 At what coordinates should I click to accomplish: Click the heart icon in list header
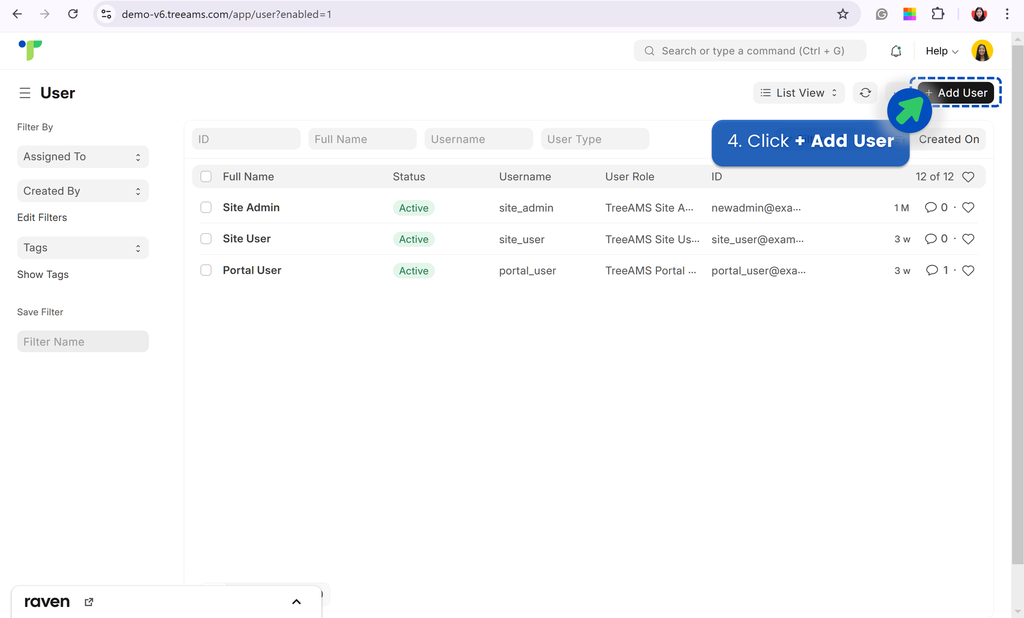pos(968,177)
